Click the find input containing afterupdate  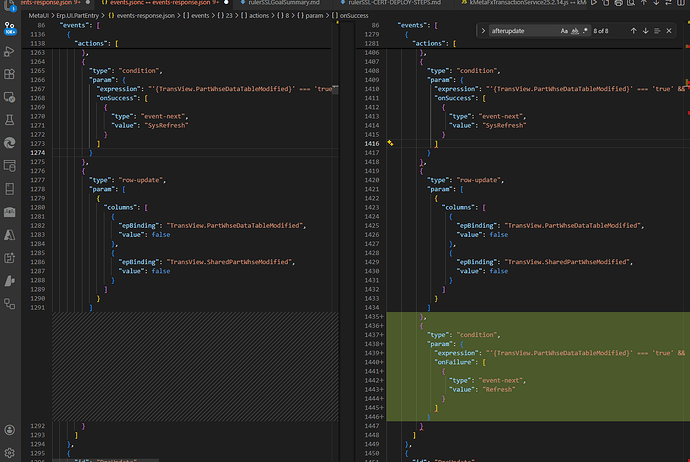524,31
